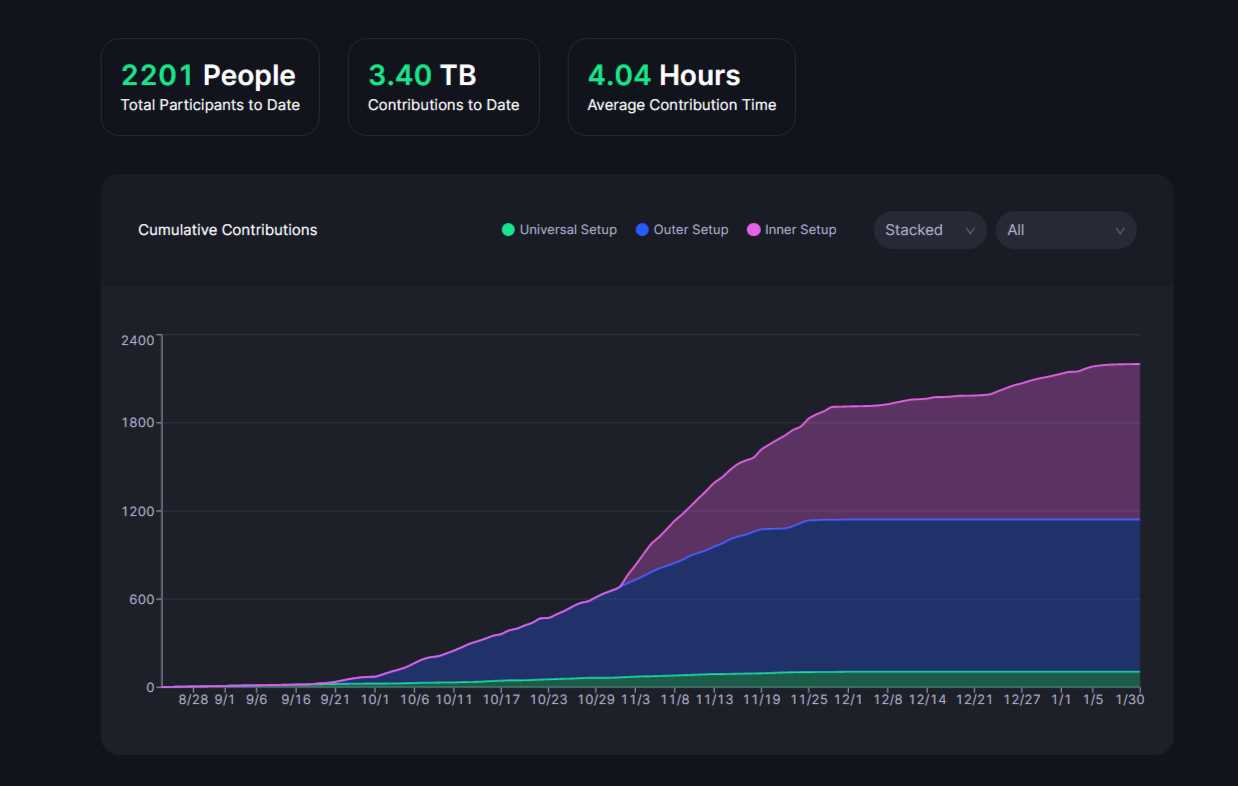Click the chevron arrow beside Stacked
This screenshot has width=1238, height=786.
969,231
